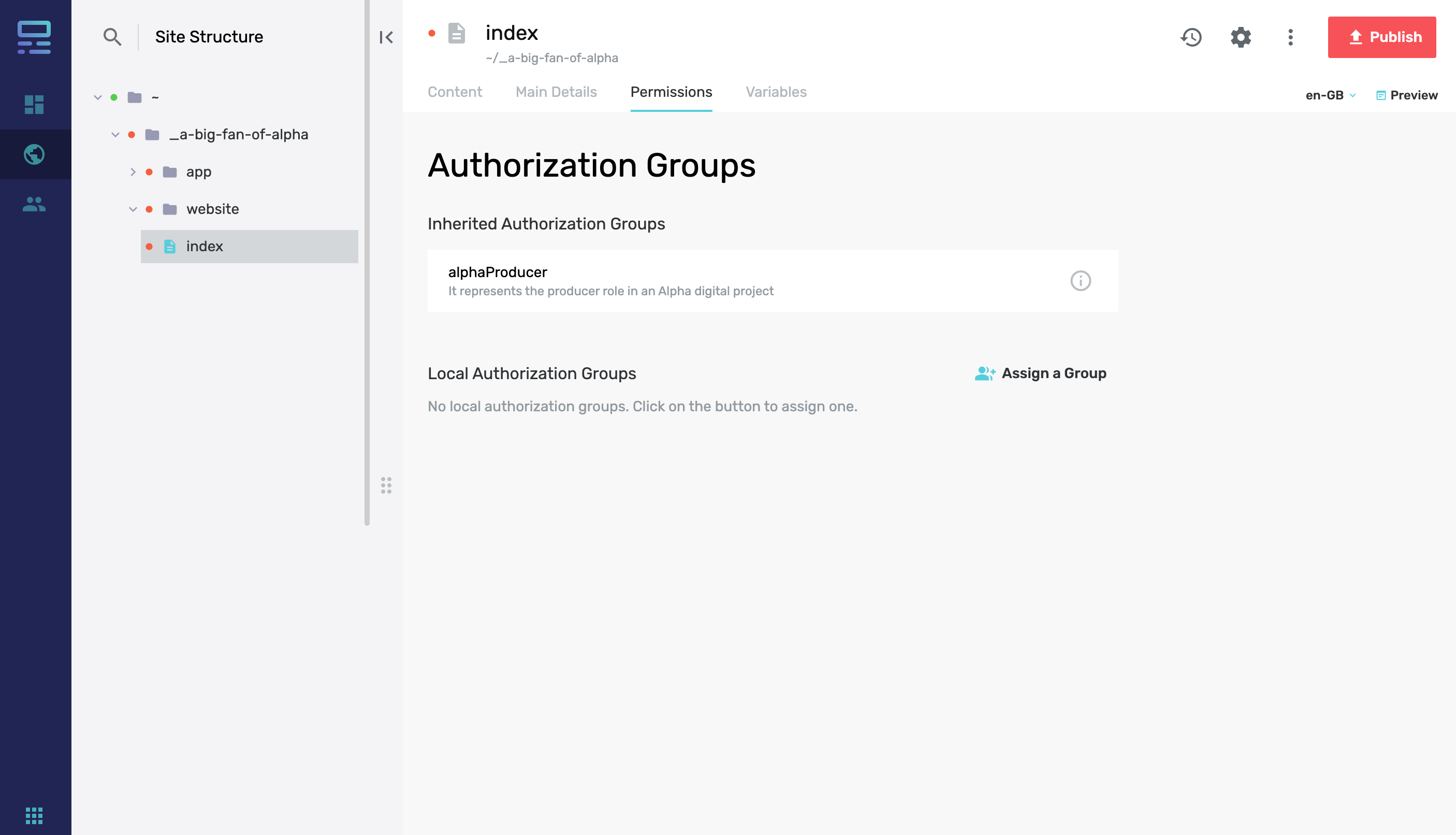Click the panel resize grip handle
This screenshot has height=835, width=1456.
386,485
